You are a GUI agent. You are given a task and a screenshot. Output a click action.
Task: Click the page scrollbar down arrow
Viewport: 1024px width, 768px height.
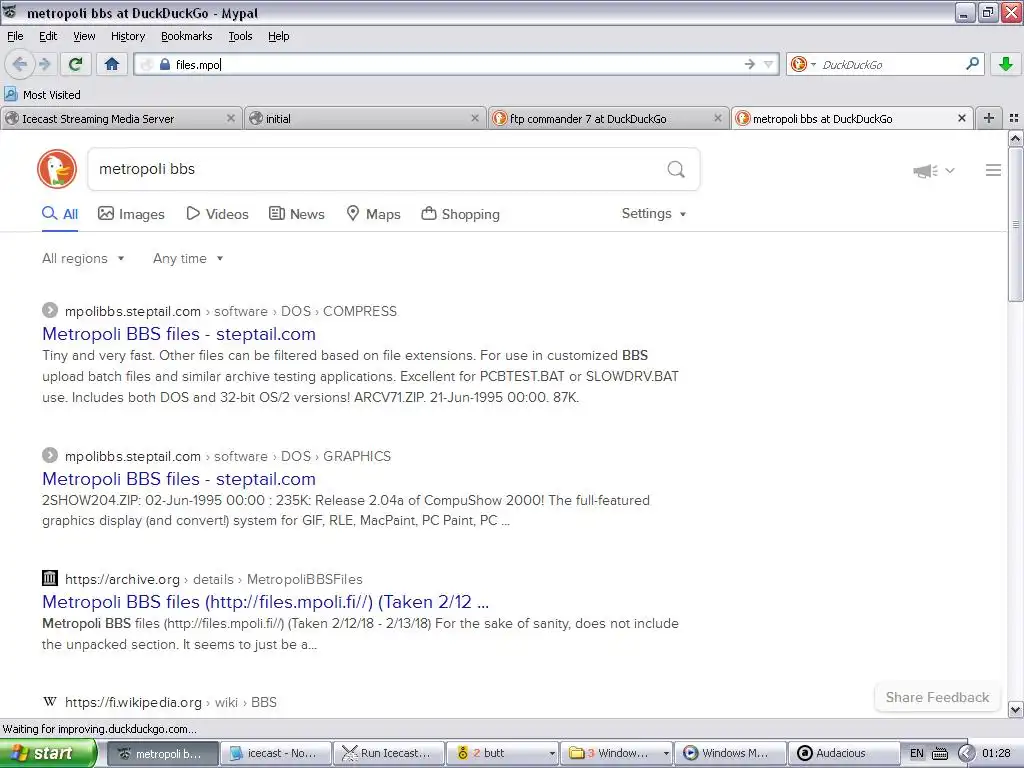tap(1015, 709)
